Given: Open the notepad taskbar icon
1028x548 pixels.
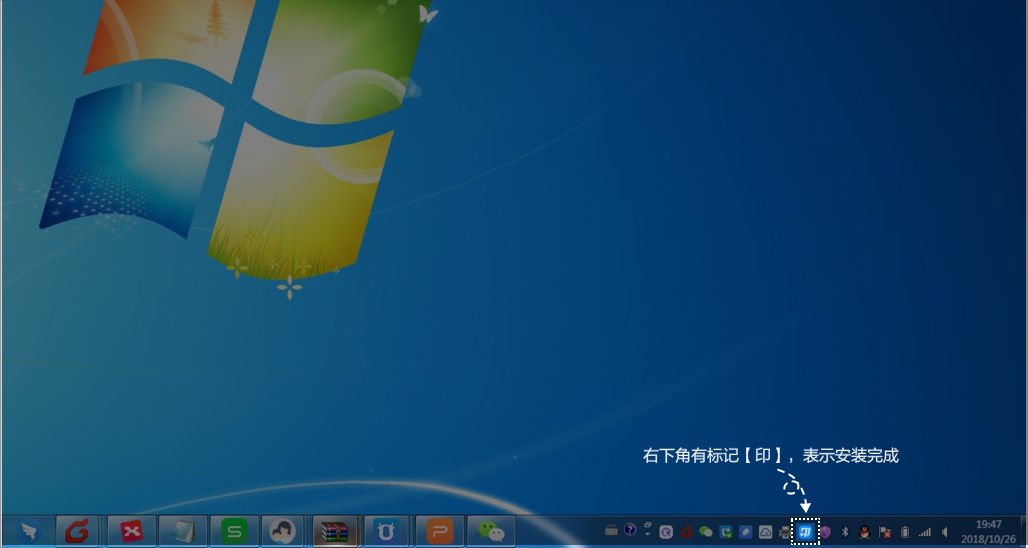Looking at the screenshot, I should coord(183,531).
